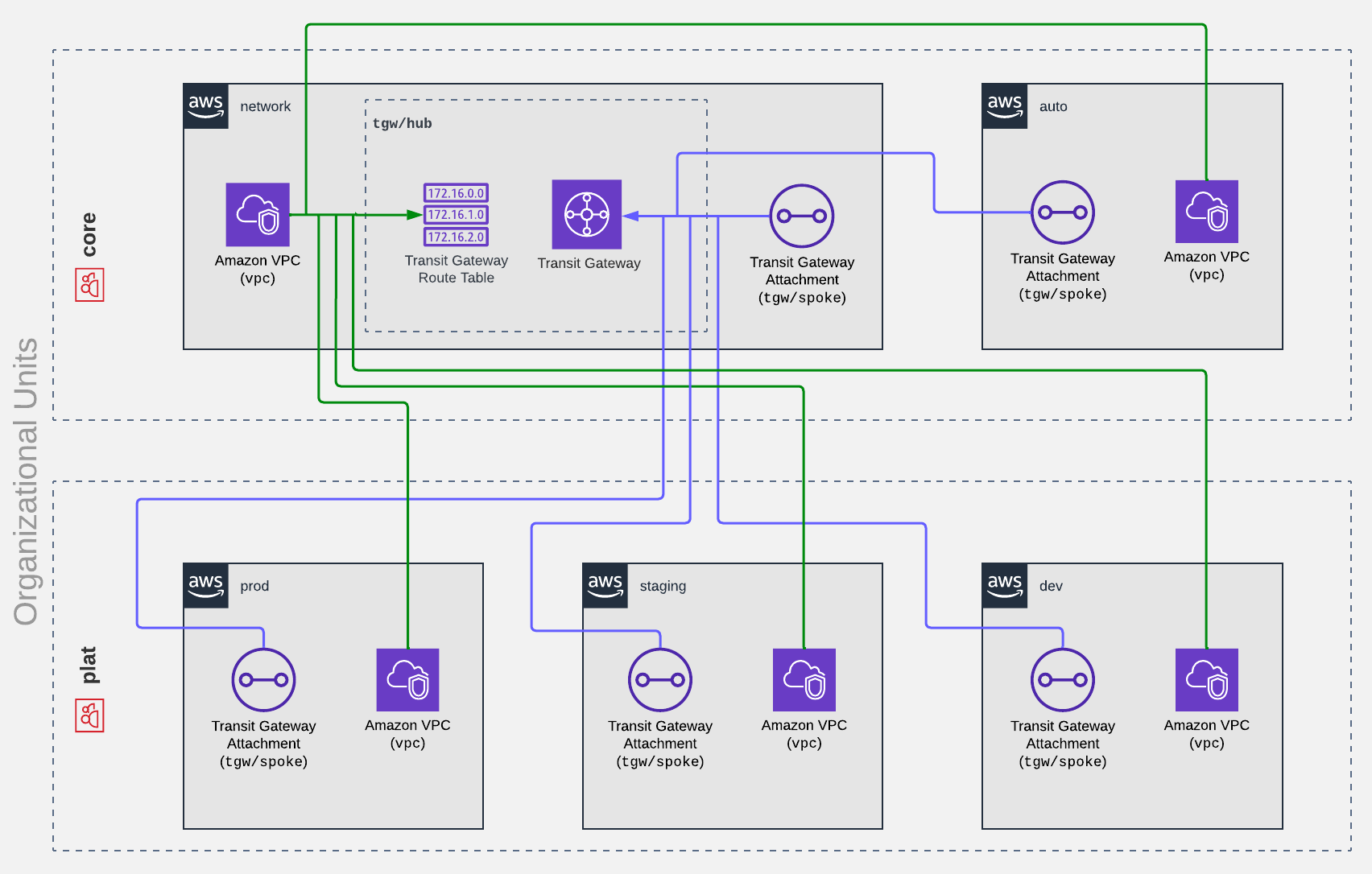
Task: Select the Transit Gateway Route Table icon
Action: [456, 215]
